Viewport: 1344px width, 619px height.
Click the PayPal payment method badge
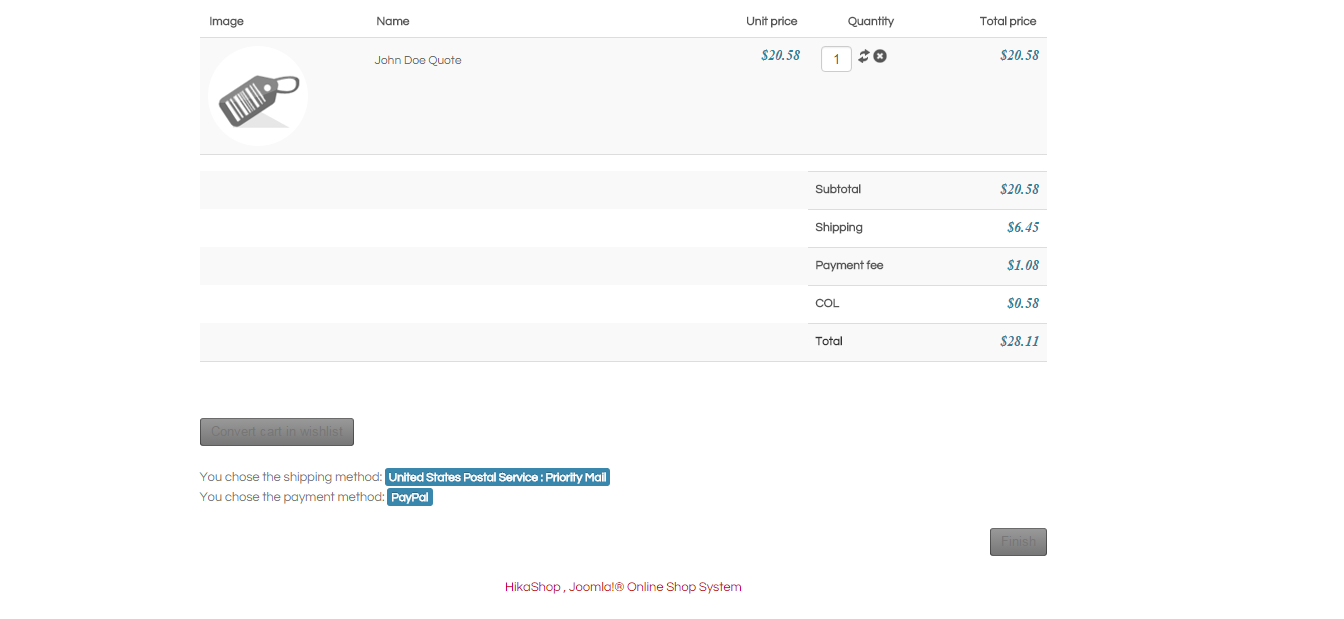(x=410, y=497)
